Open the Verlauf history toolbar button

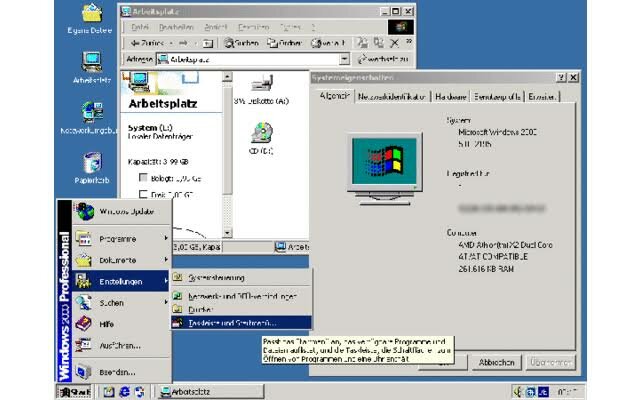(328, 43)
